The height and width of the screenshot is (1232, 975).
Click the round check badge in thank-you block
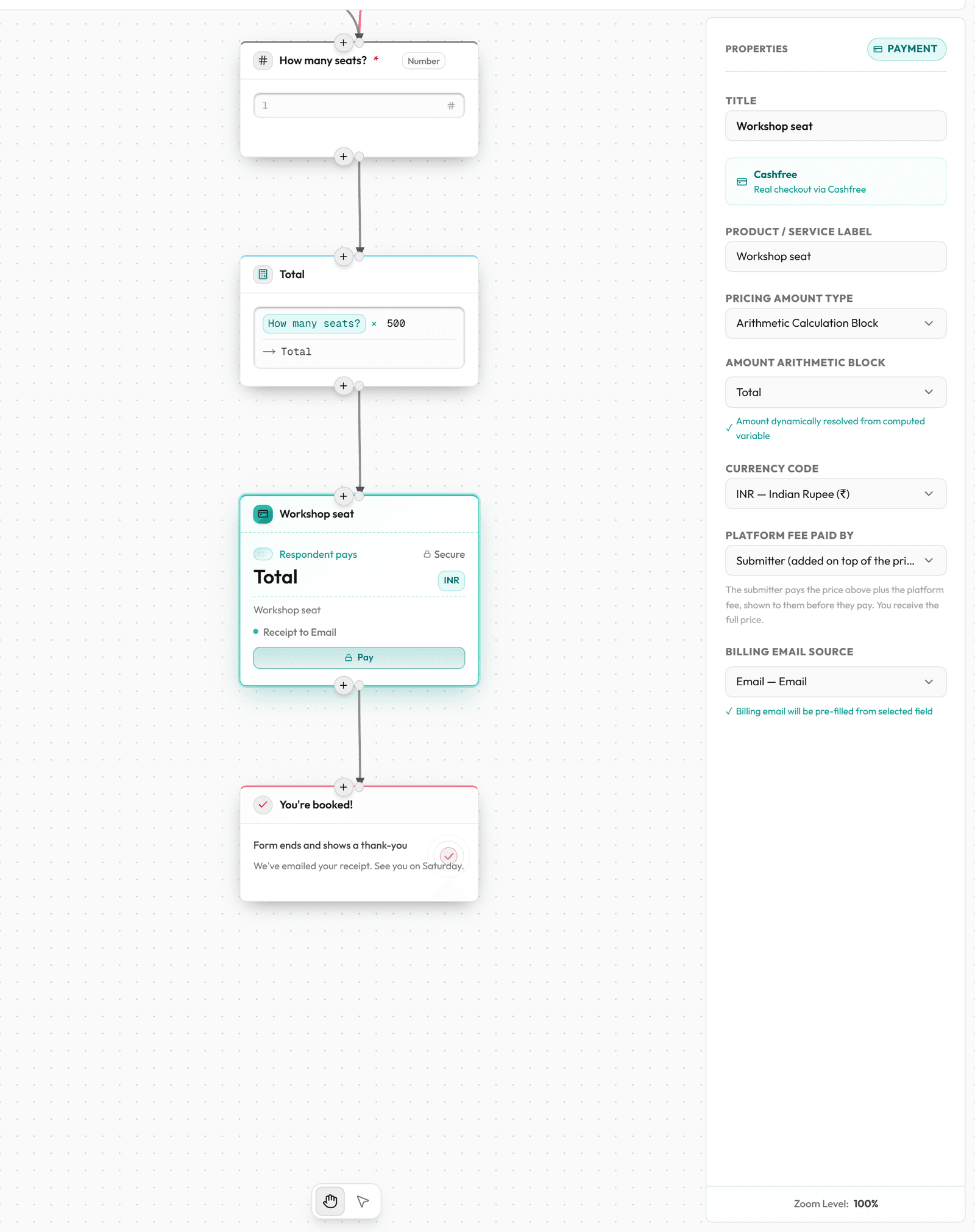449,856
